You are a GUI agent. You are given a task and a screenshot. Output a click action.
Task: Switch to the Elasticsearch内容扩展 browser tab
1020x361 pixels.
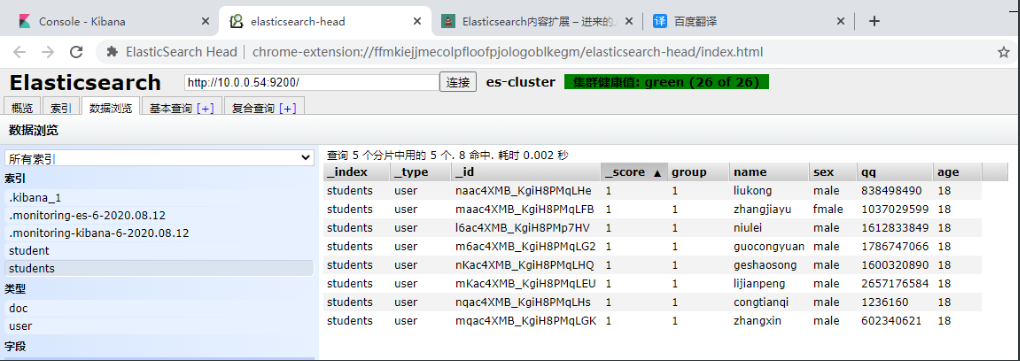tap(537, 21)
